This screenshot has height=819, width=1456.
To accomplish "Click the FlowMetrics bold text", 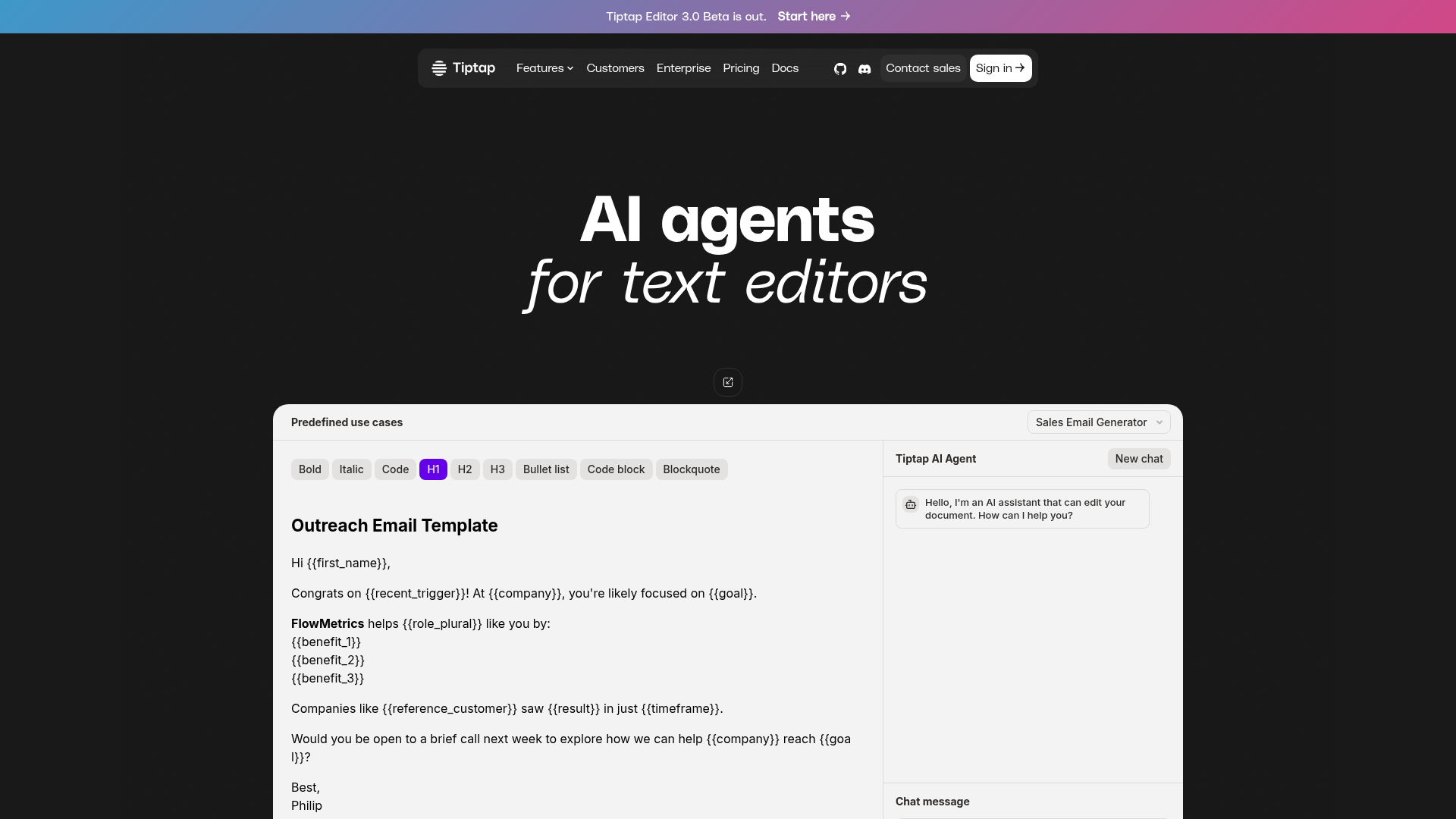I will pyautogui.click(x=328, y=623).
